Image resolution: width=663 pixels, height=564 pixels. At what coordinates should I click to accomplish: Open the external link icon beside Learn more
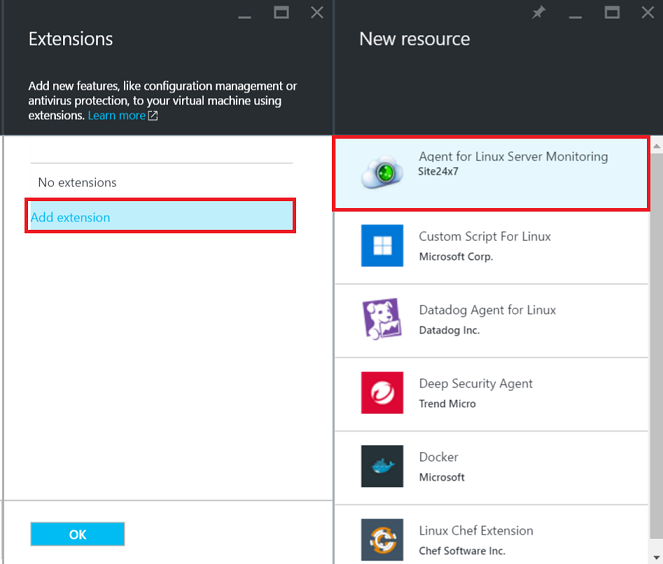coord(153,116)
